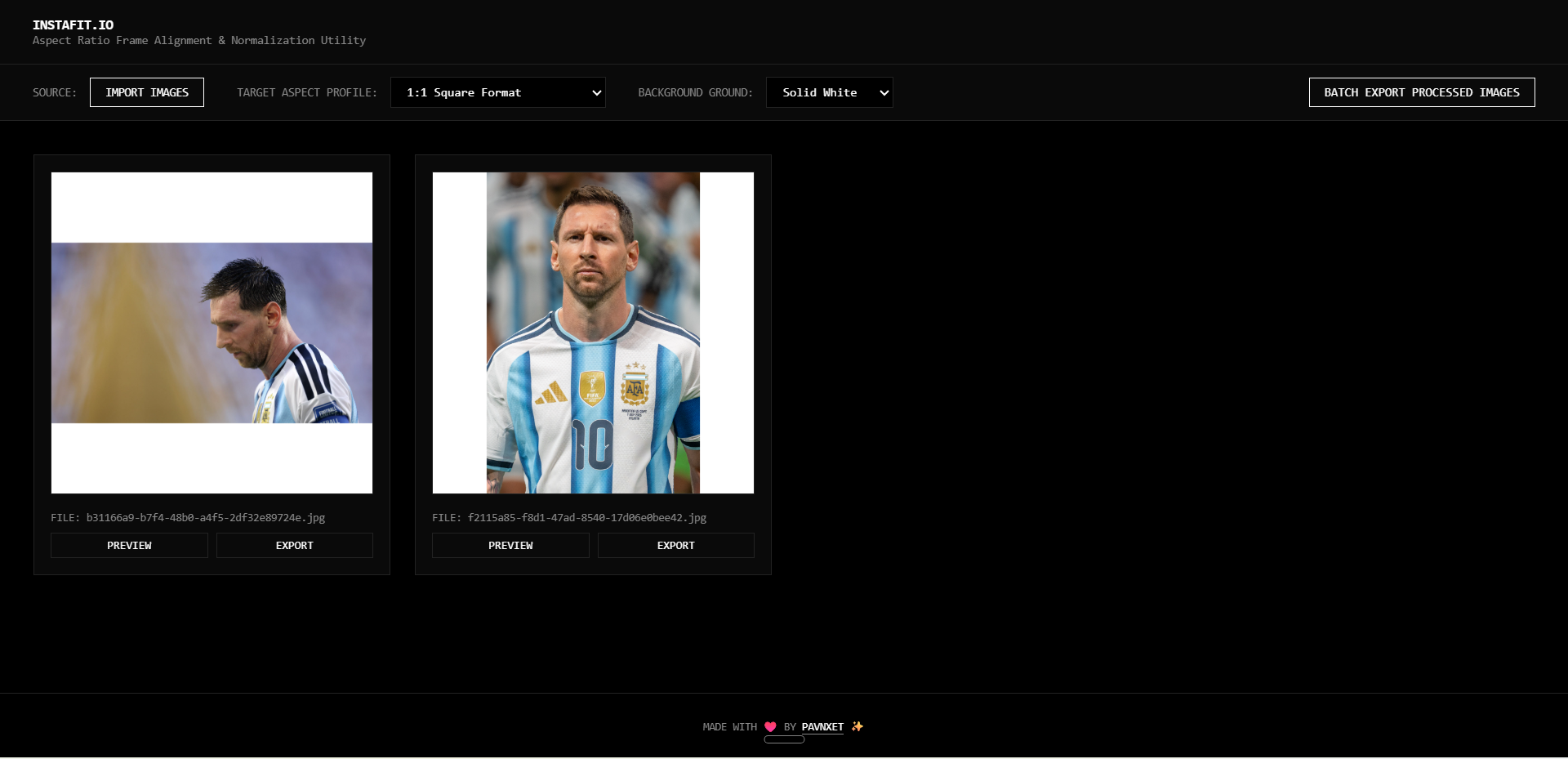Viewport: 1568px width, 759px height.
Task: Open the PAVNXET footer link
Action: pyautogui.click(x=822, y=726)
